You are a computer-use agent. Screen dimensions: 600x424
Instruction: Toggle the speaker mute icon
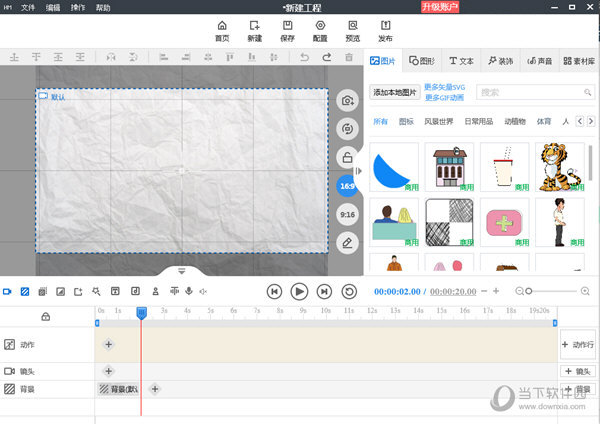coord(203,292)
